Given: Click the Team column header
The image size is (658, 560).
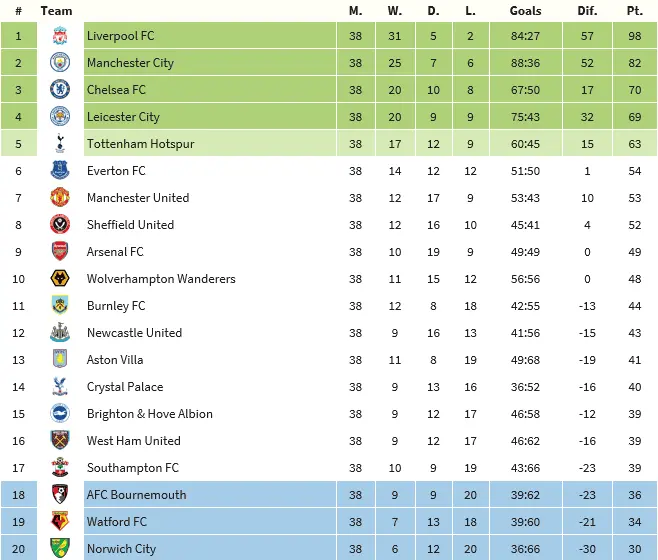Looking at the screenshot, I should pos(56,11).
